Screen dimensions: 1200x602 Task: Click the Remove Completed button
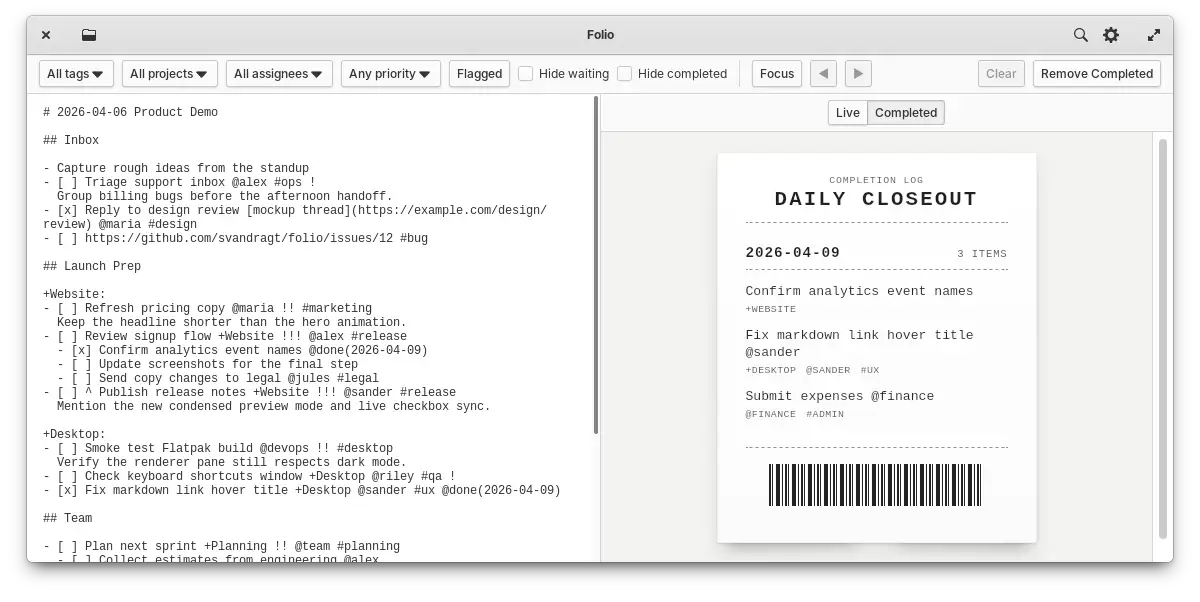(1097, 73)
